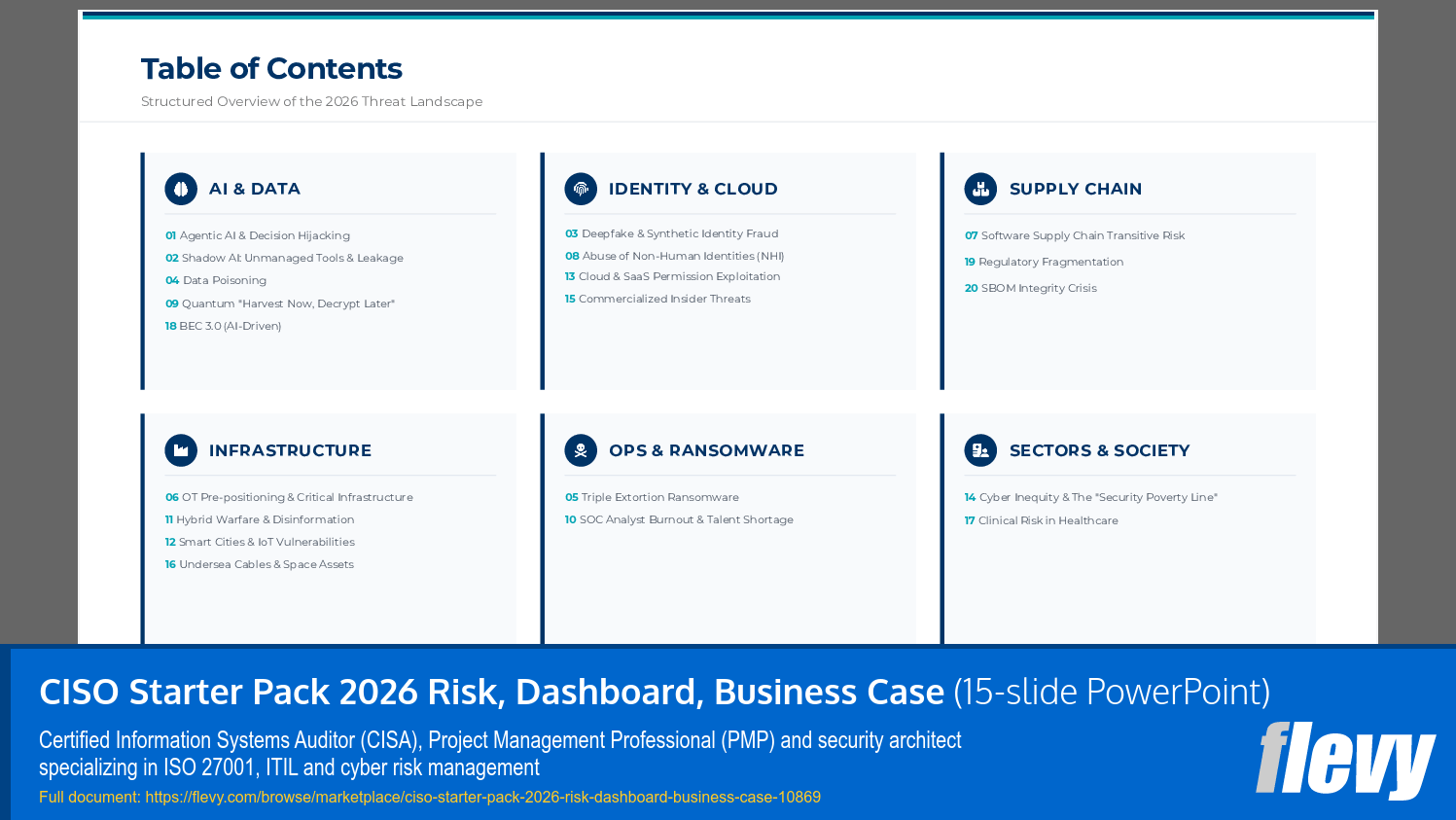The height and width of the screenshot is (820, 1456).
Task: Click the Undersea Cables & Space Assets entry
Action: [x=265, y=563]
